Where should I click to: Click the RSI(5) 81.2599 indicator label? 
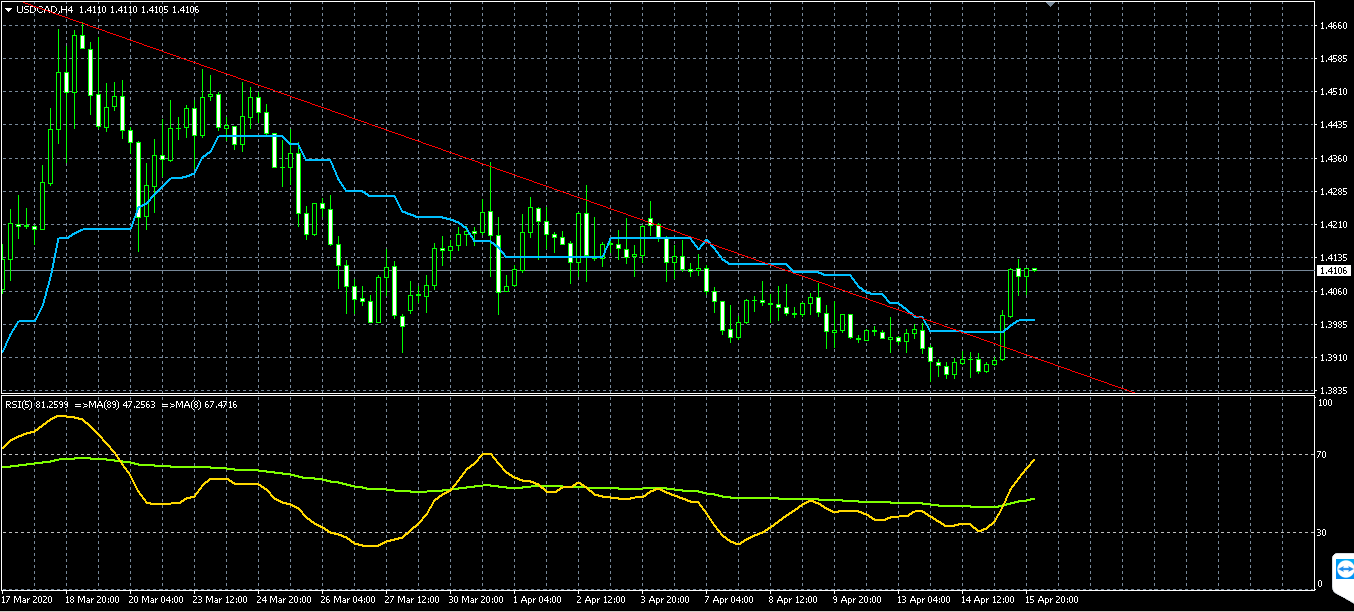38,405
